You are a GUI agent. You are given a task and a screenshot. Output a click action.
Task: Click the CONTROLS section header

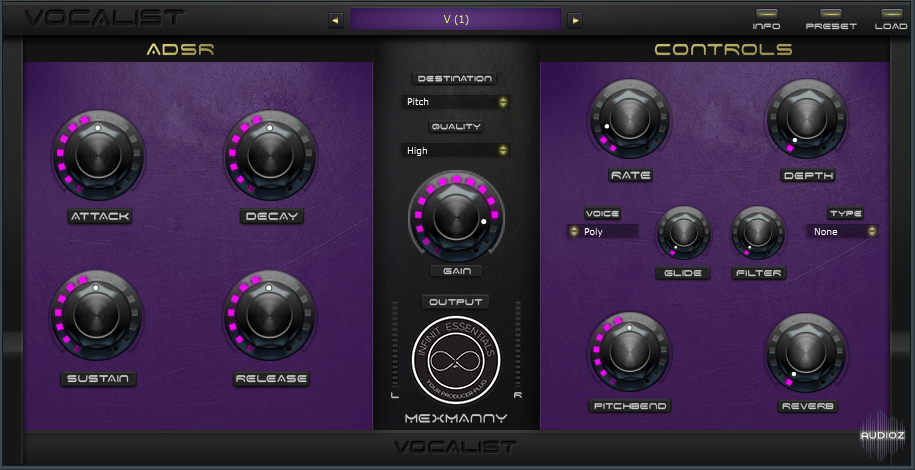tap(724, 50)
